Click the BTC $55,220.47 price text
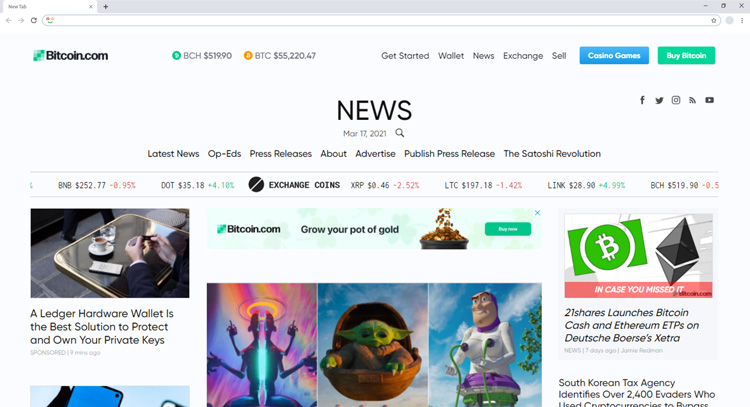750x407 pixels. 285,56
